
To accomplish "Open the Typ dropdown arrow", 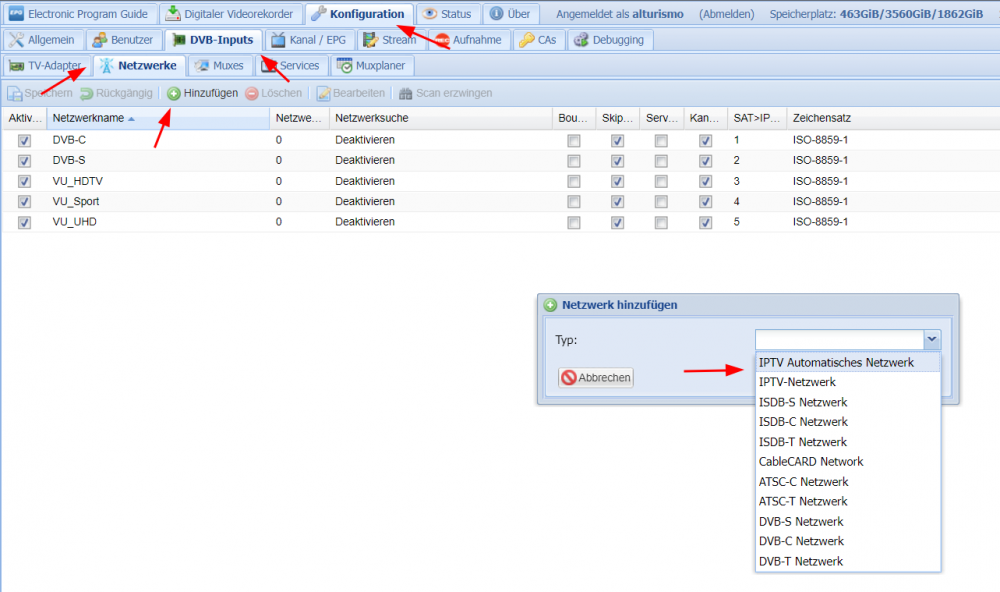I will 932,339.
